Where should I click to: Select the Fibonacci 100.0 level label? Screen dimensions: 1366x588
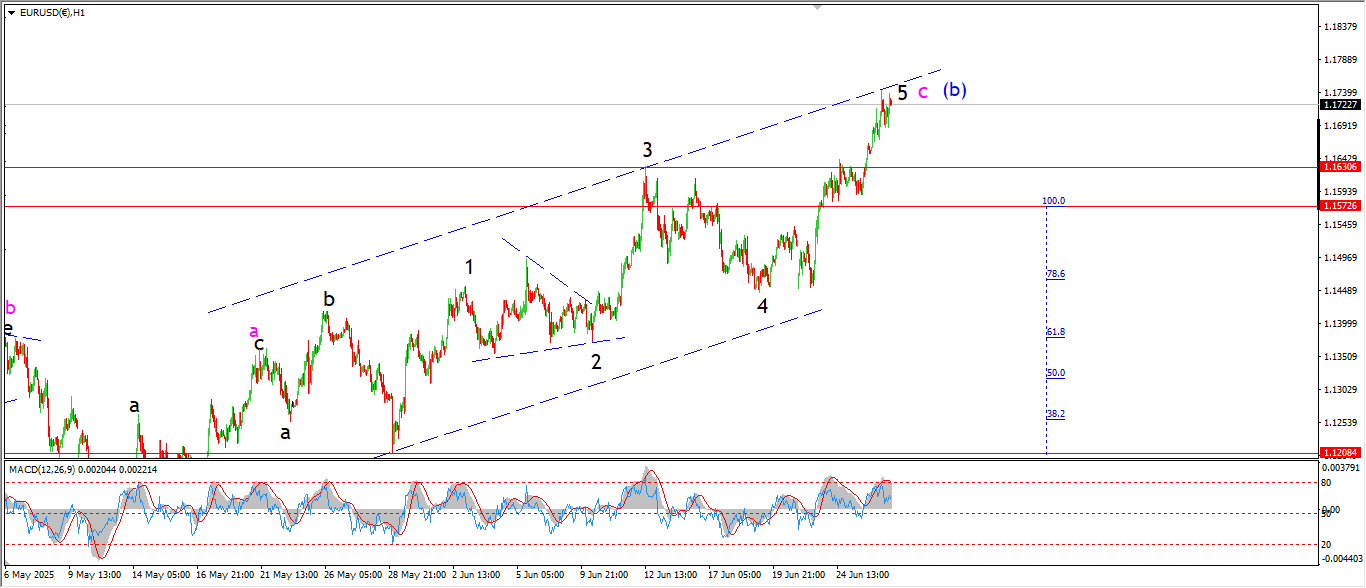pyautogui.click(x=1054, y=201)
